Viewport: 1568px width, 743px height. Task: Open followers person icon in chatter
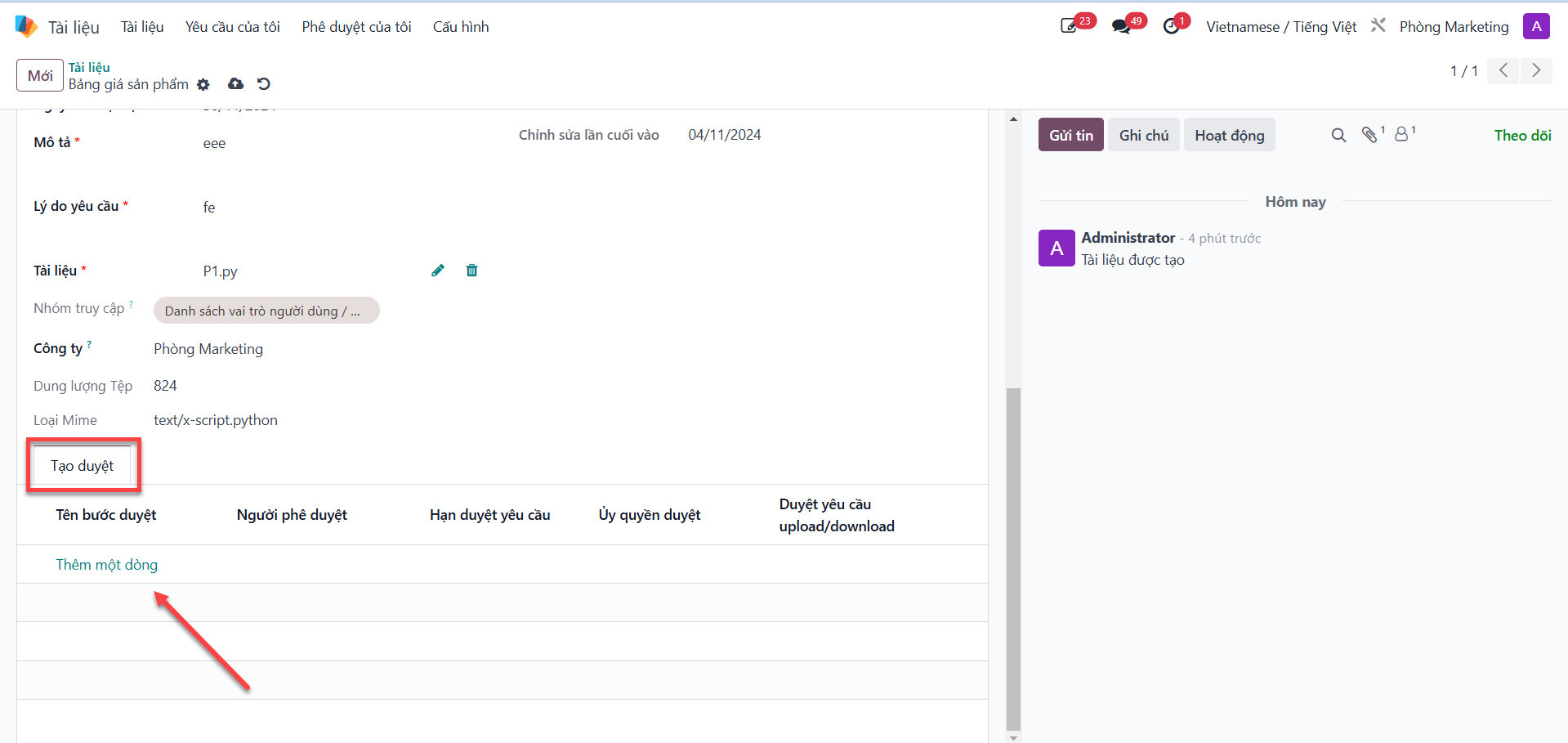(1403, 134)
